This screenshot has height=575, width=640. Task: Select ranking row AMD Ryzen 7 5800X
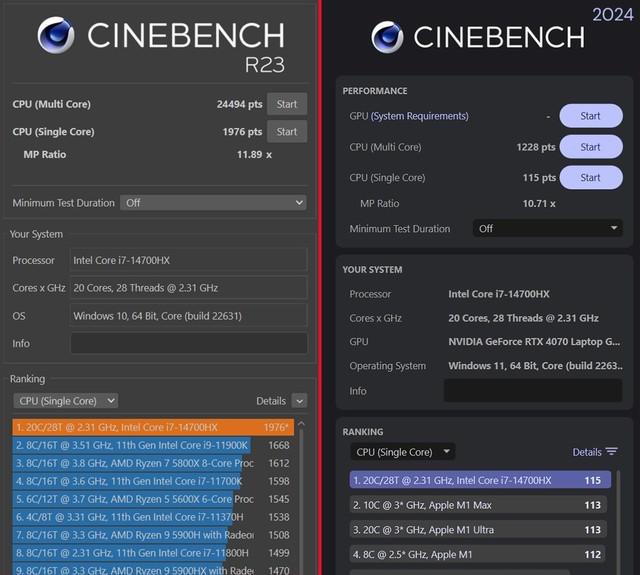click(153, 463)
